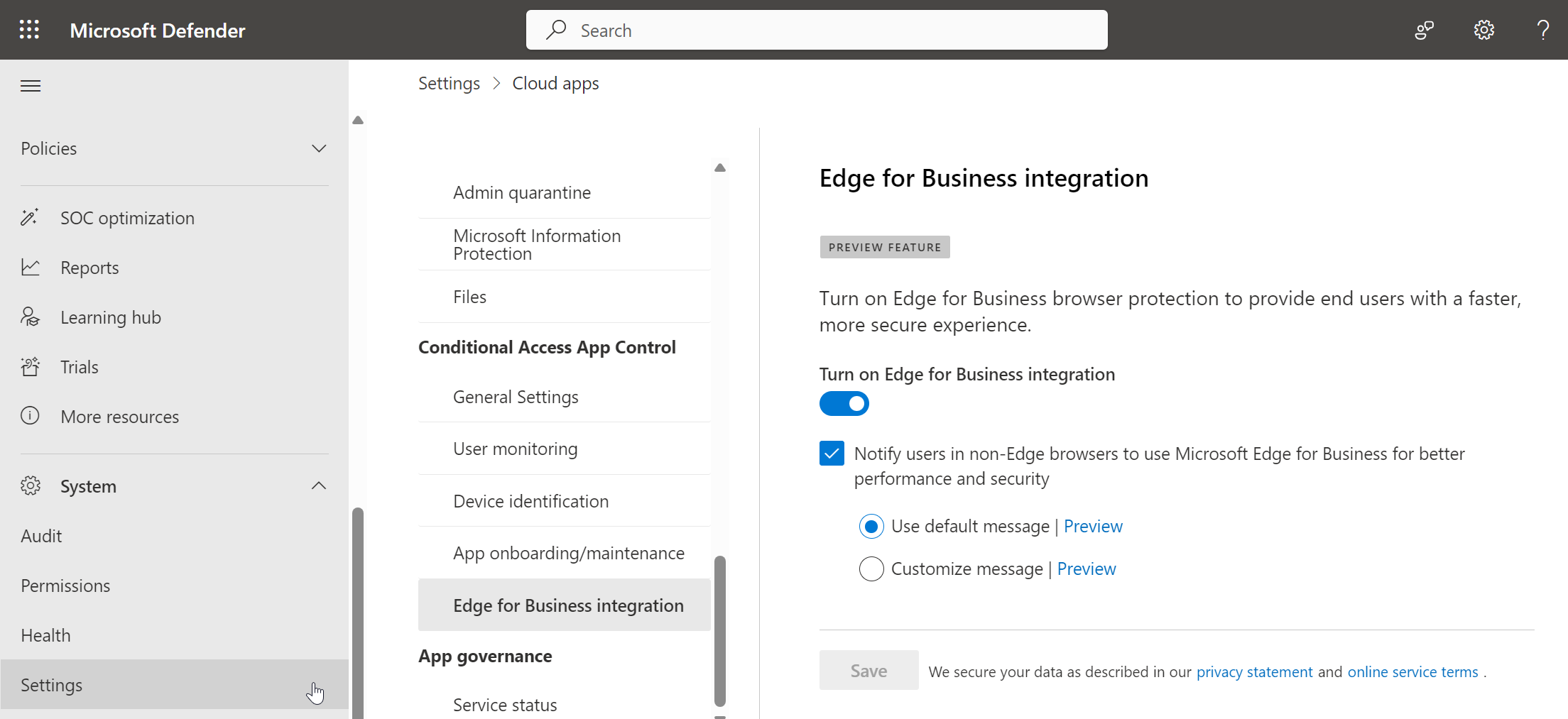Select Use default message radio button

pos(871,527)
